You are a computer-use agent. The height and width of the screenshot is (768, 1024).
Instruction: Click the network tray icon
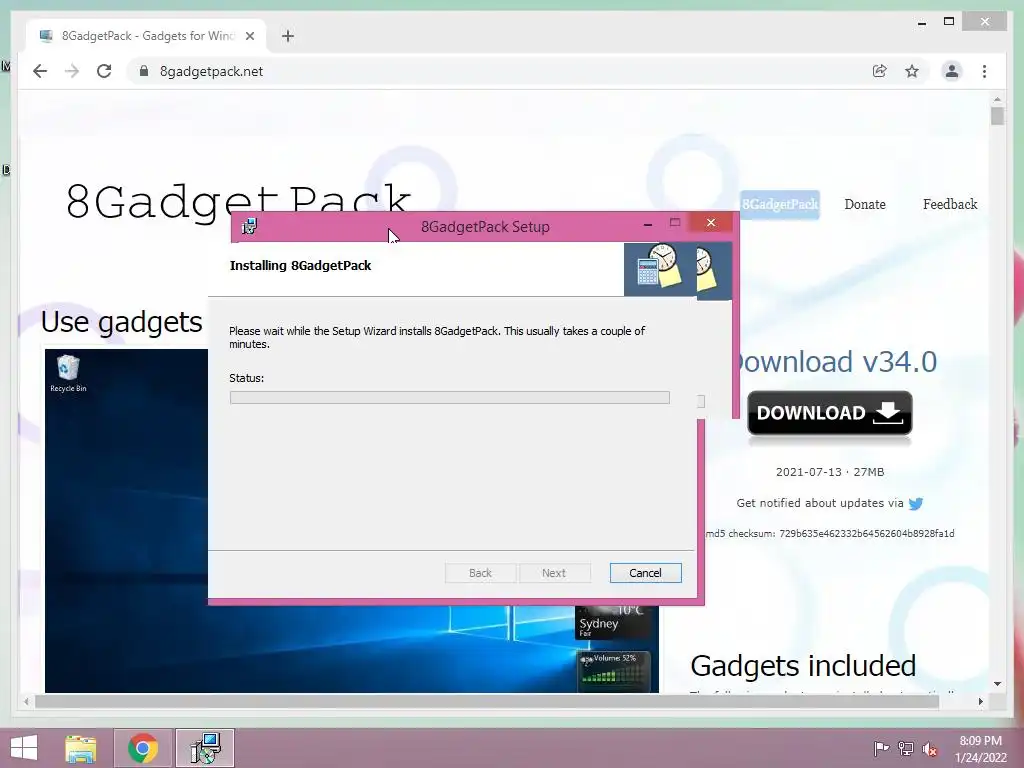pos(906,749)
